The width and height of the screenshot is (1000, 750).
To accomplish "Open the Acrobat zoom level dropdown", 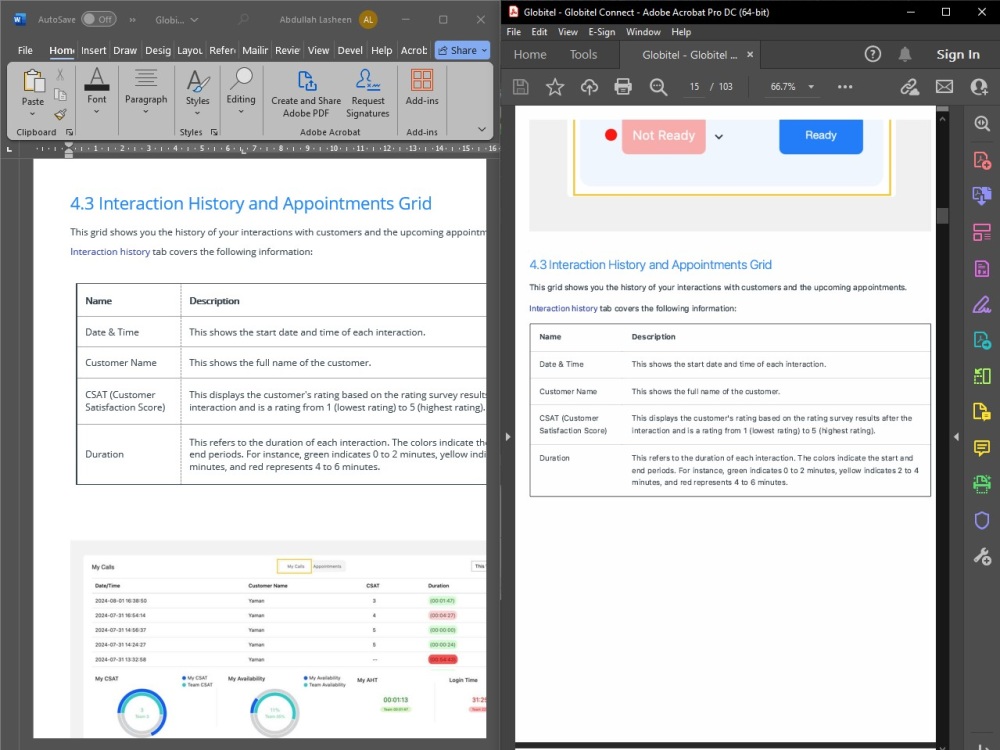I will tap(811, 87).
